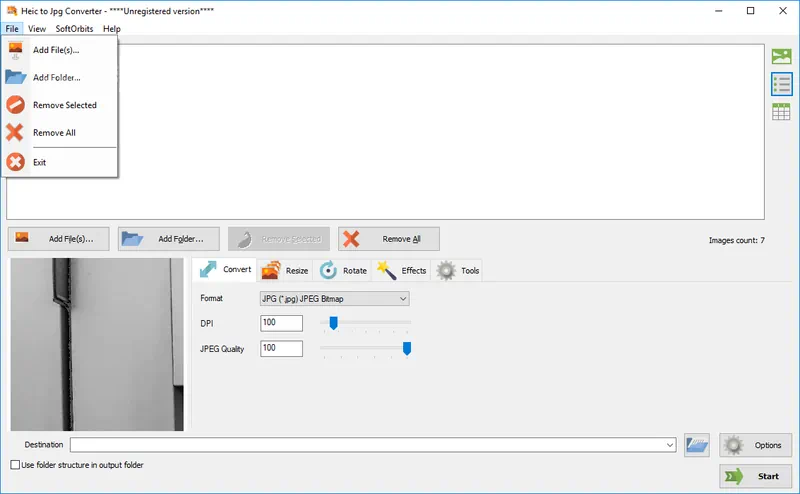800x494 pixels.
Task: Switch to the Rotate tab
Action: 343,270
